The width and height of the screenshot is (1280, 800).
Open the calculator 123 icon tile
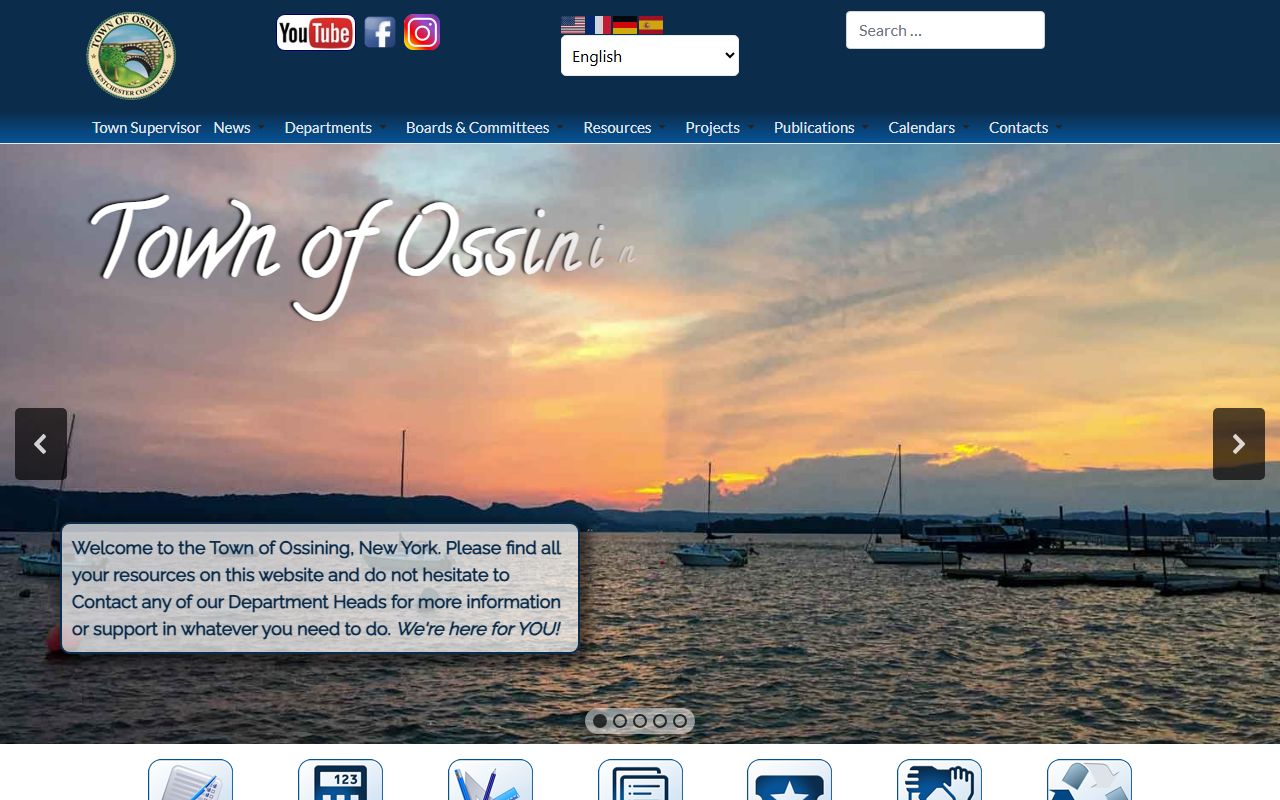pos(340,780)
